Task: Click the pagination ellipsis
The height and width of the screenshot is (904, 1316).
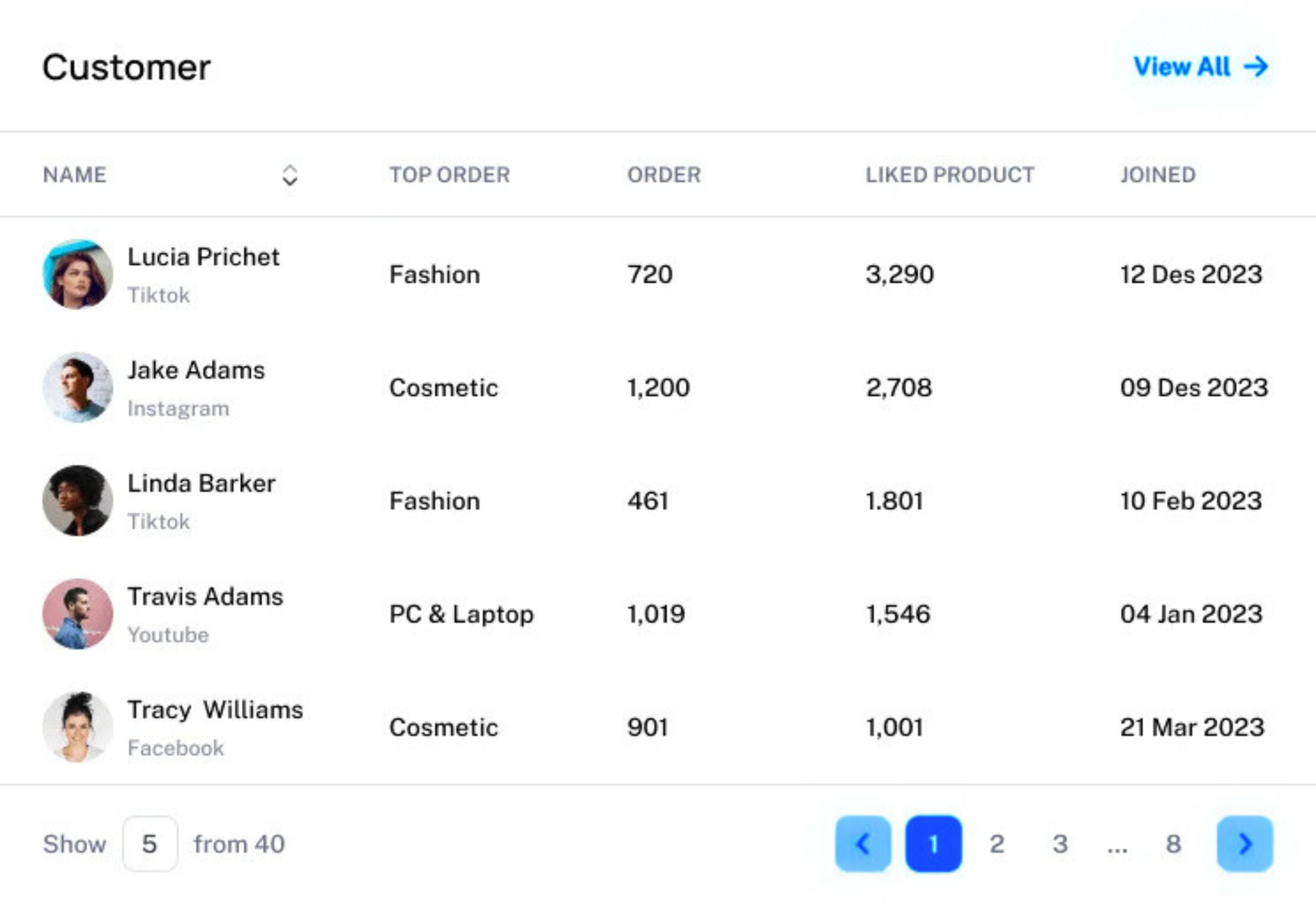Action: 1117,846
